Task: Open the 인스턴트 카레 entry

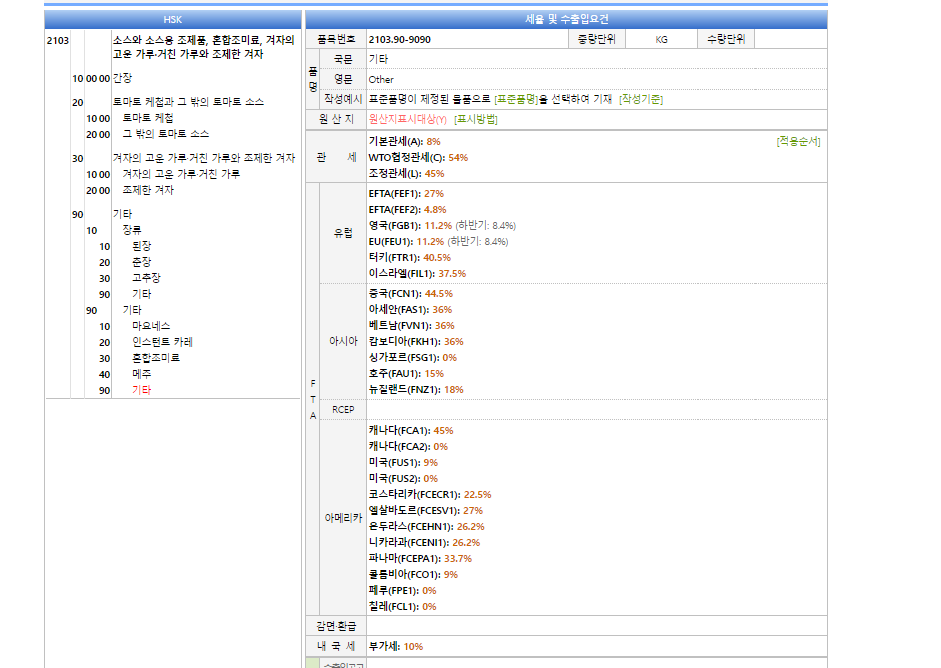Action: point(162,342)
